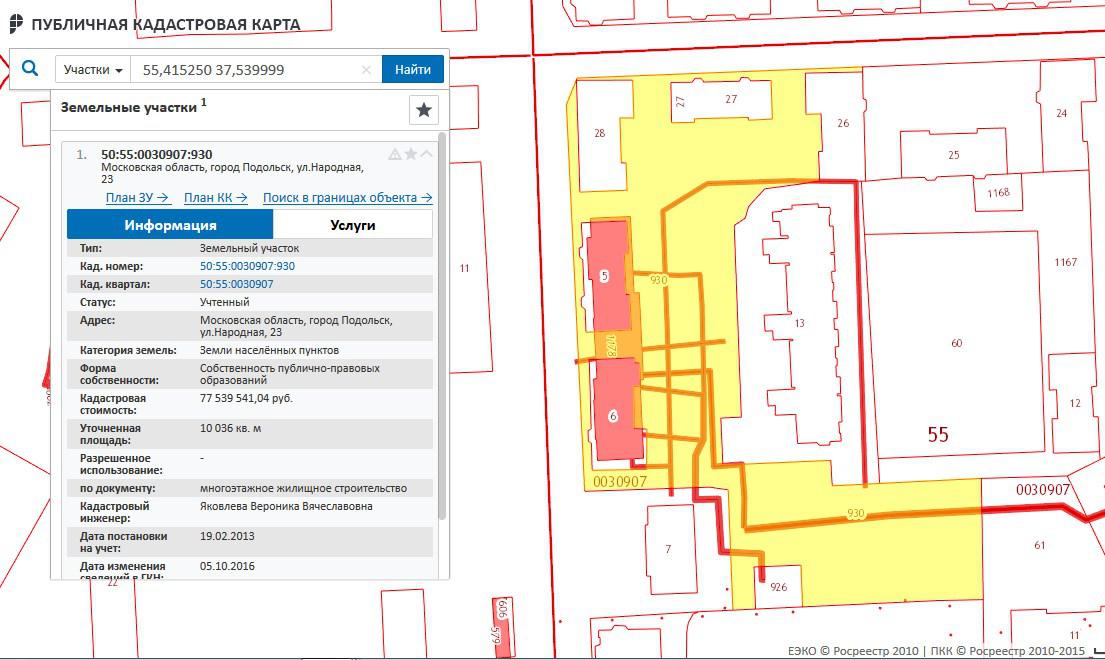The height and width of the screenshot is (660, 1105).
Task: Open the План КК link
Action: click(215, 198)
